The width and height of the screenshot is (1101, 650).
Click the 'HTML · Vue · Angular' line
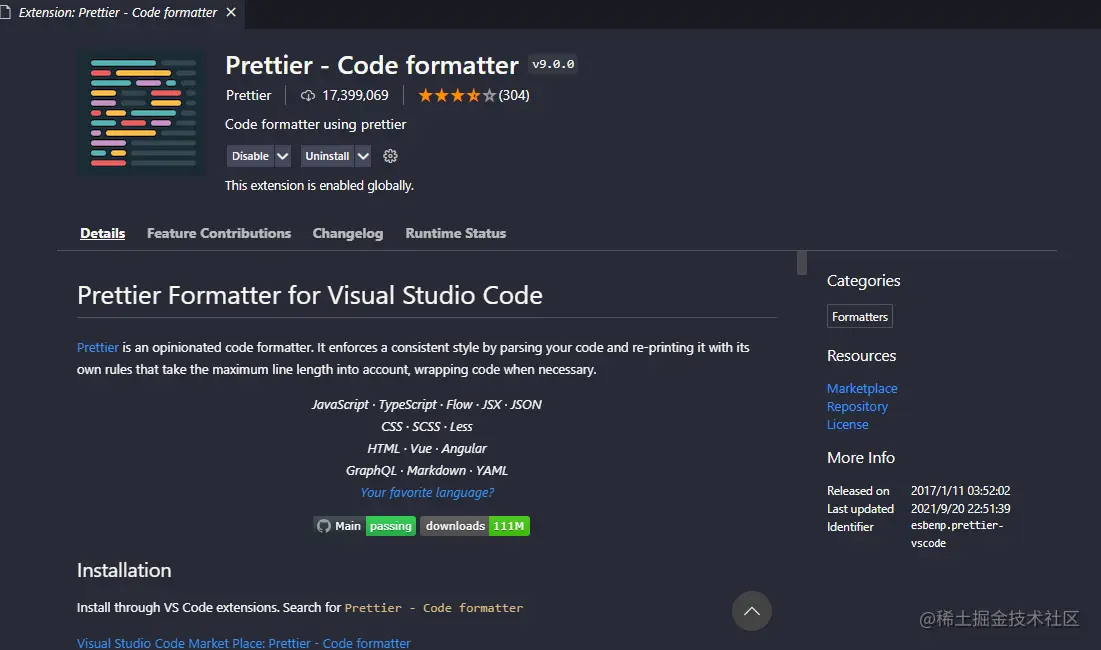coord(427,449)
